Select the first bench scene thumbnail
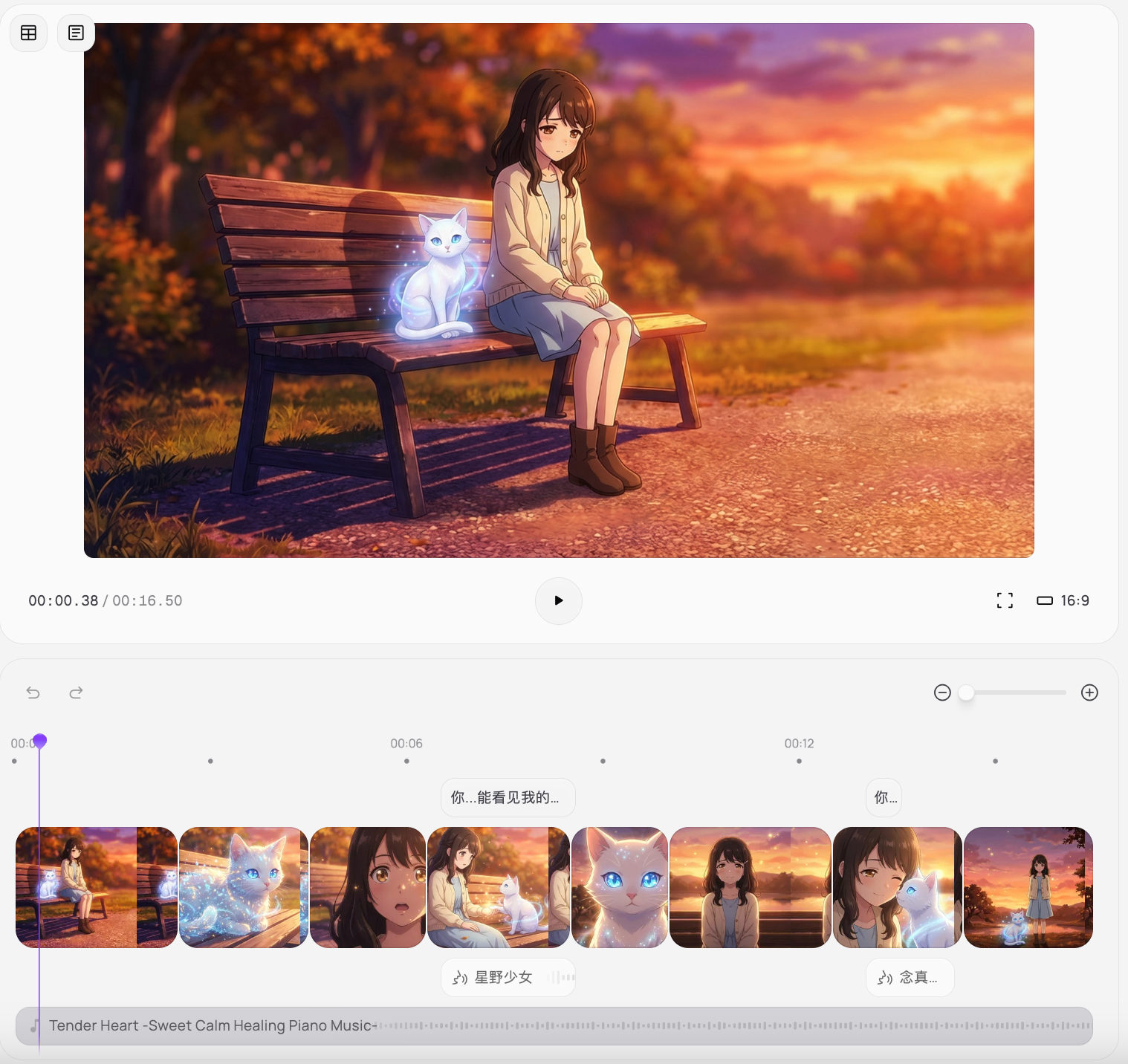1128x1064 pixels. 96,887
